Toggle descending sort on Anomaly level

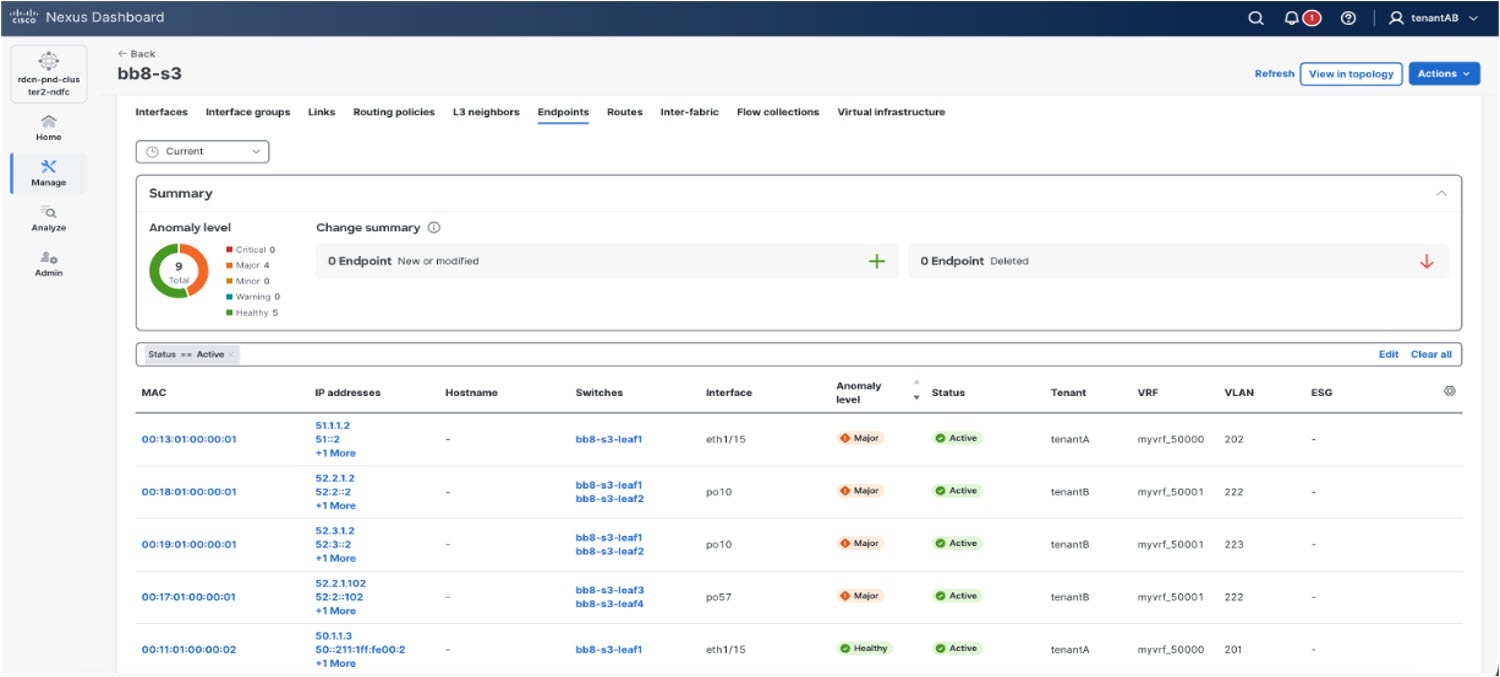pos(917,398)
